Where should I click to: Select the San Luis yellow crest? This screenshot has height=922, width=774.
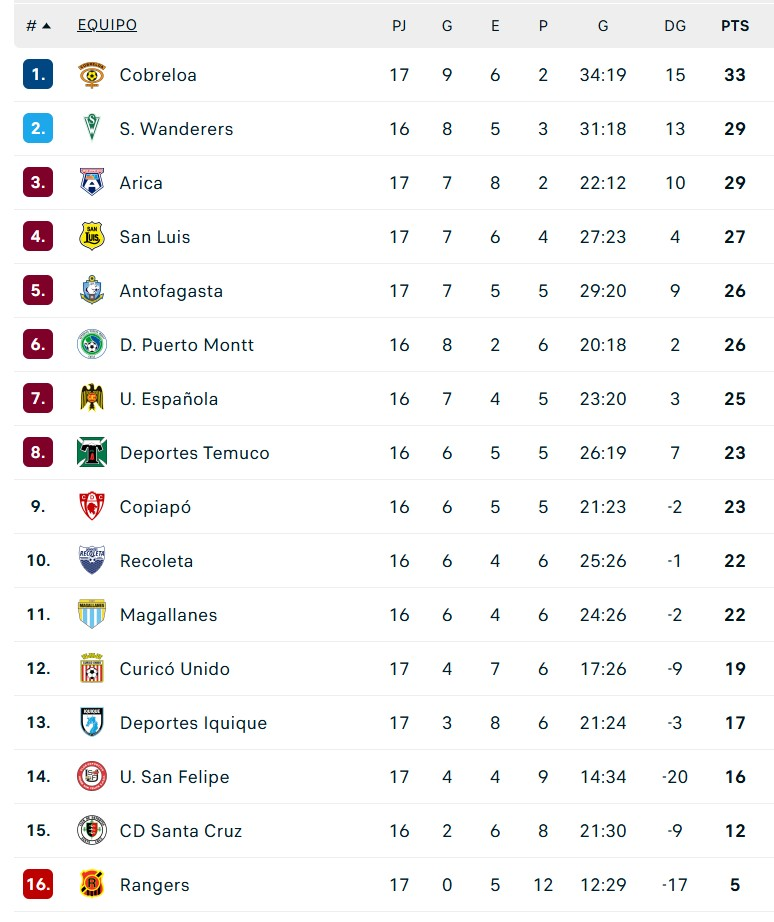coord(92,236)
